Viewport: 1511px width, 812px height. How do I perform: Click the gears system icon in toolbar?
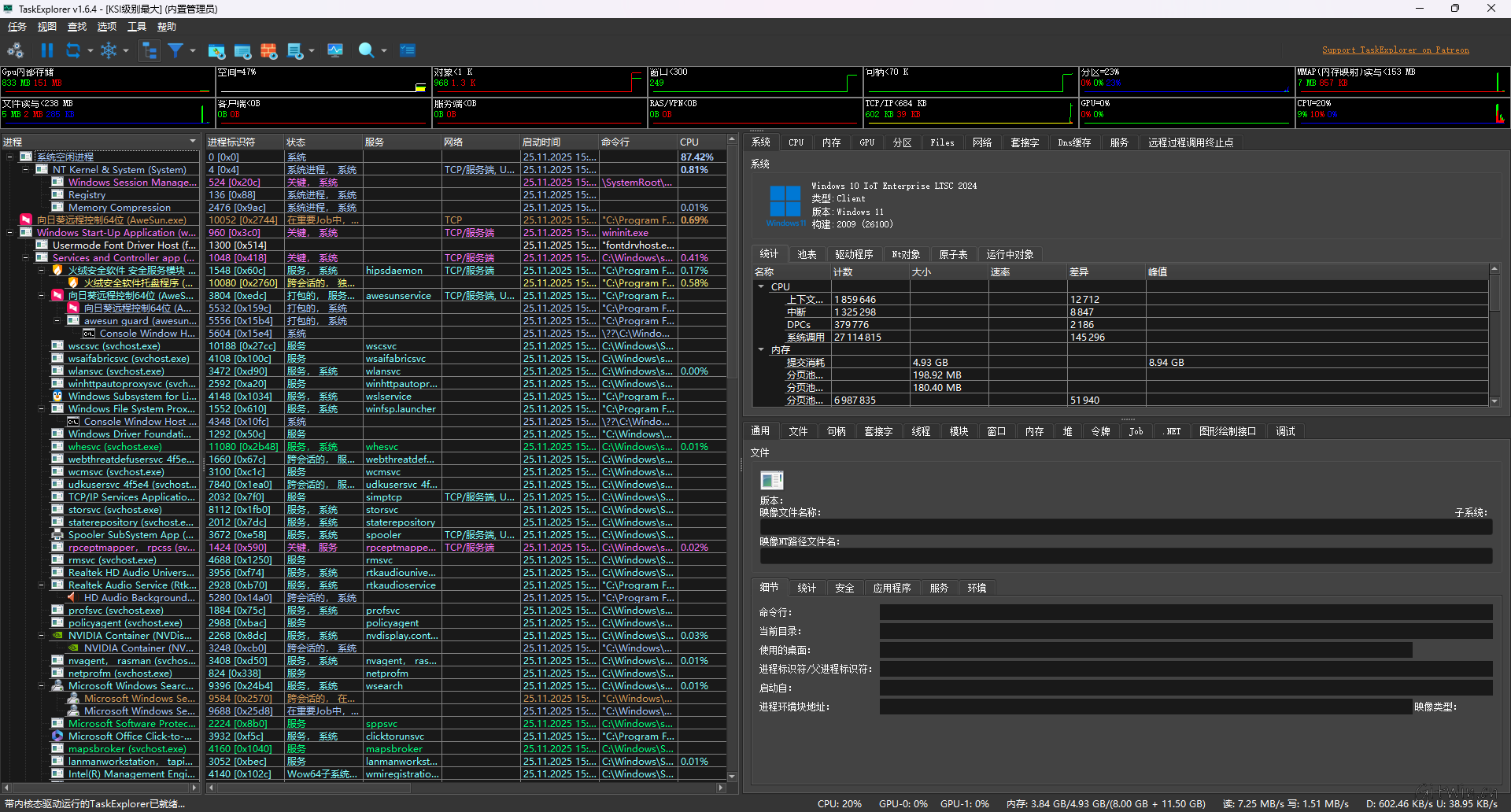click(x=15, y=50)
